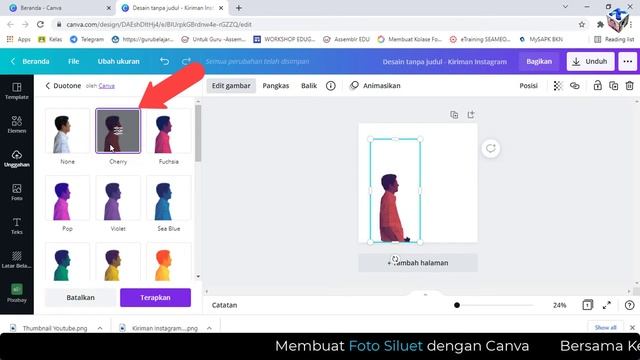
Task: Click the zoom slider handle
Action: (457, 305)
